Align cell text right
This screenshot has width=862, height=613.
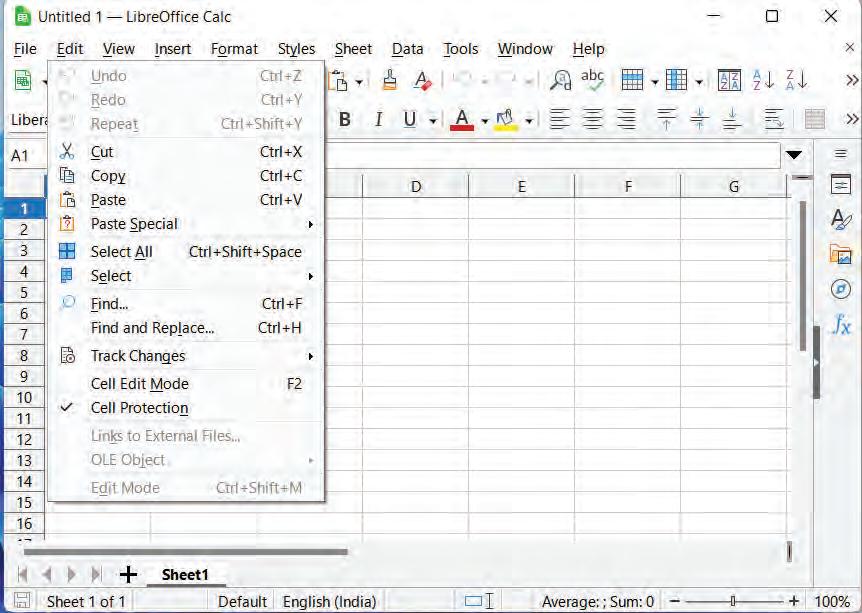coord(626,119)
